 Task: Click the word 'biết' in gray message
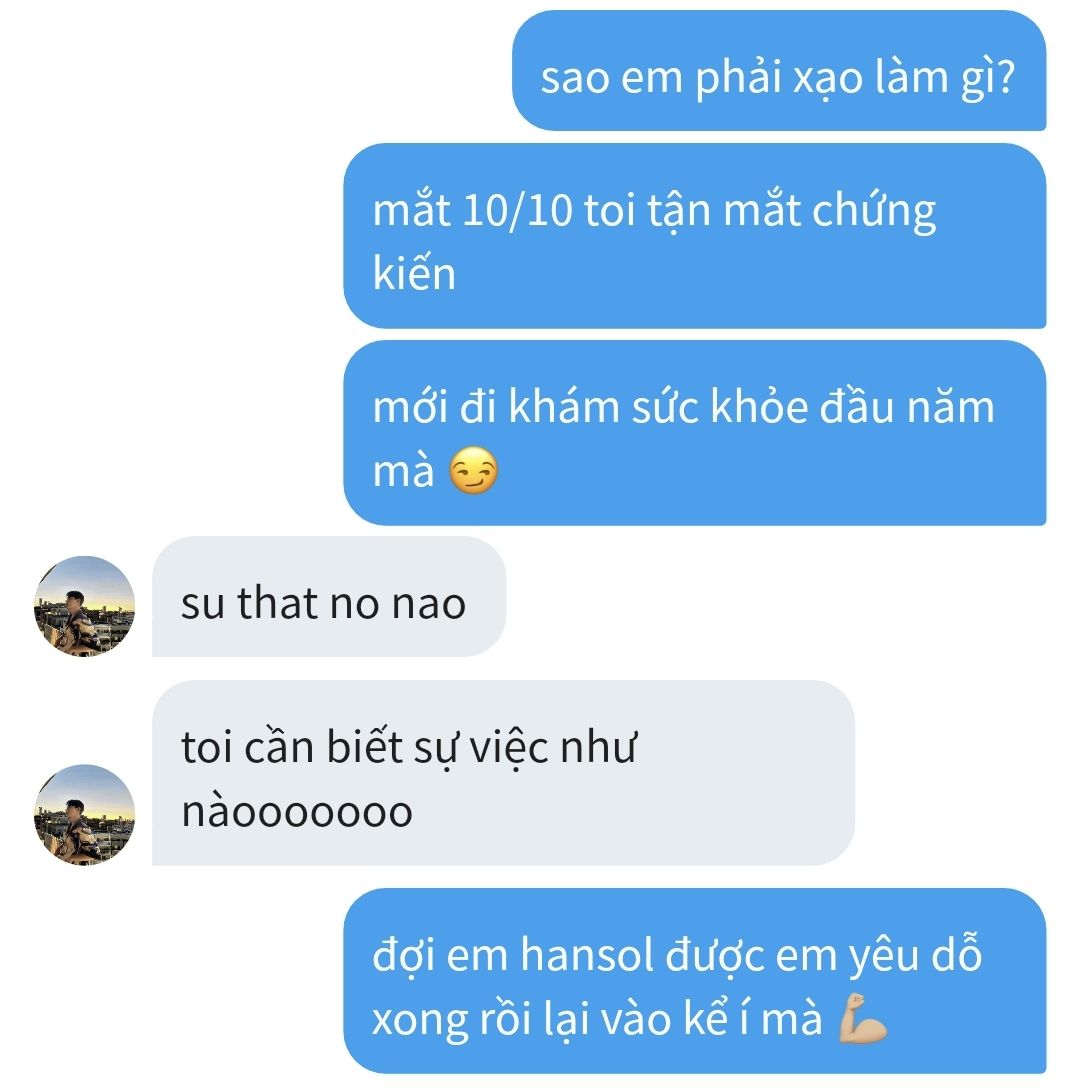coord(364,747)
